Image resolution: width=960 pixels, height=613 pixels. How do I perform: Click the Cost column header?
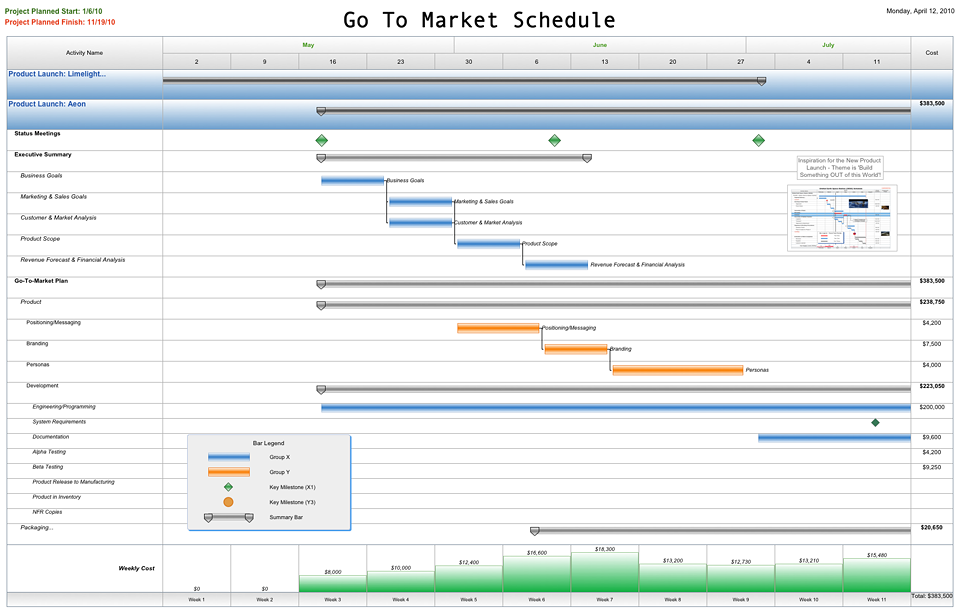pyautogui.click(x=931, y=52)
